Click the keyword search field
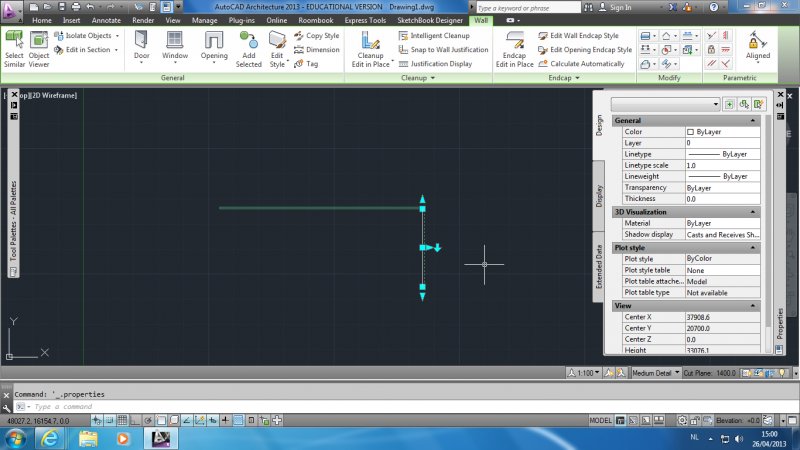This screenshot has height=450, width=800. 529,8
